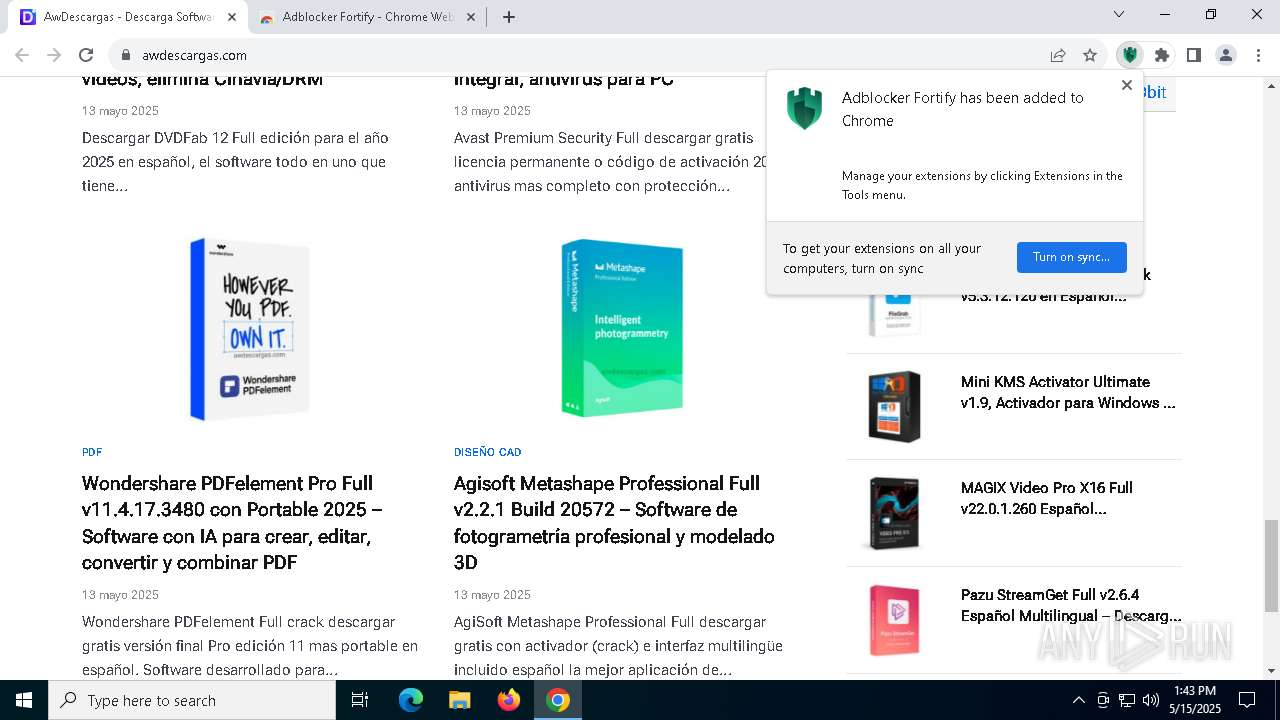Click the Pazu StreamGet thumbnail
This screenshot has width=1280, height=720.
(x=894, y=620)
